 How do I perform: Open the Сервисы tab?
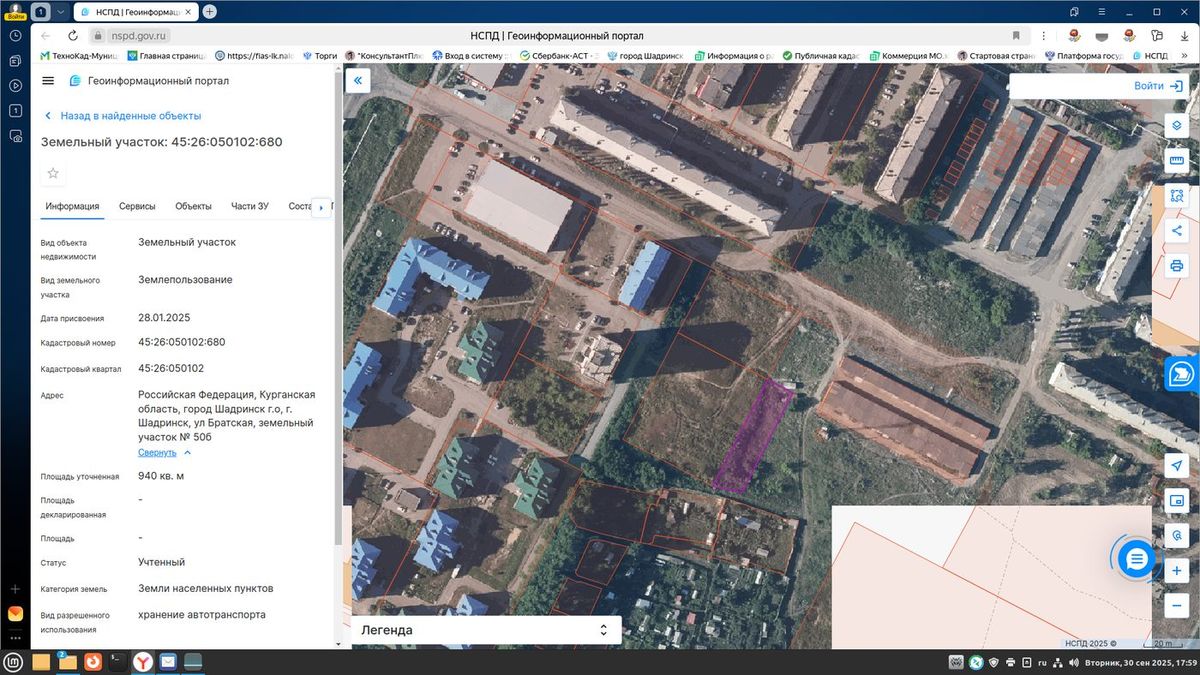(x=137, y=206)
